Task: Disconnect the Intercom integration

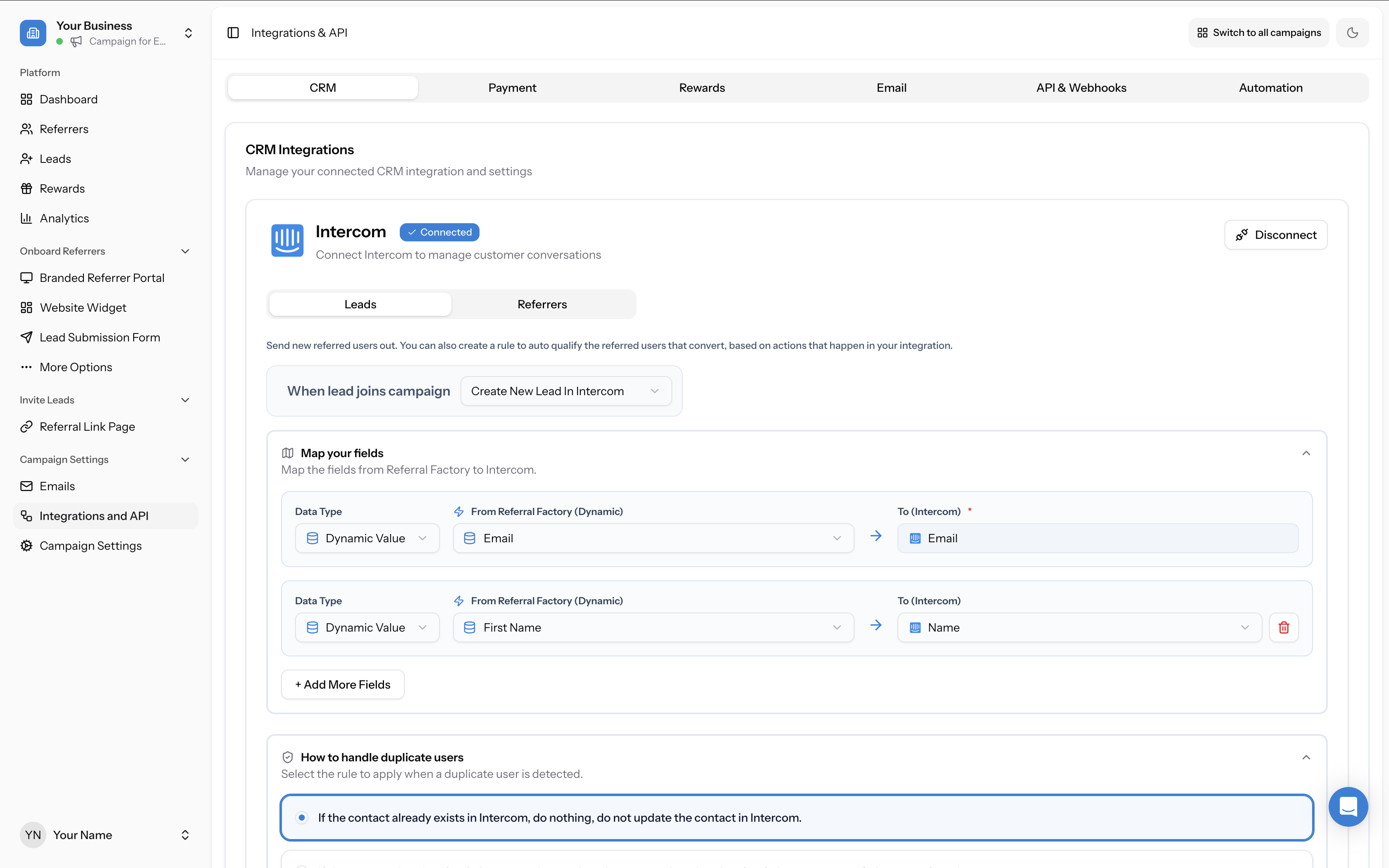Action: coord(1275,234)
